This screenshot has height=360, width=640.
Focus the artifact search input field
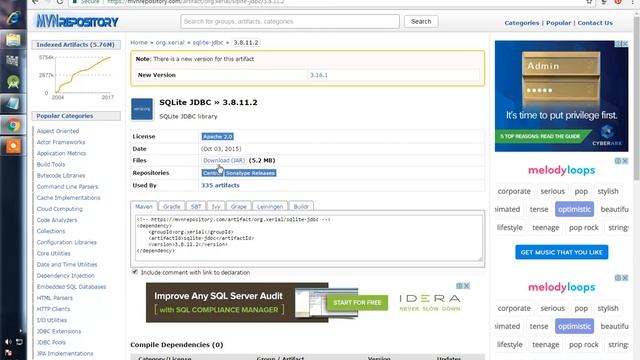[x=290, y=21]
